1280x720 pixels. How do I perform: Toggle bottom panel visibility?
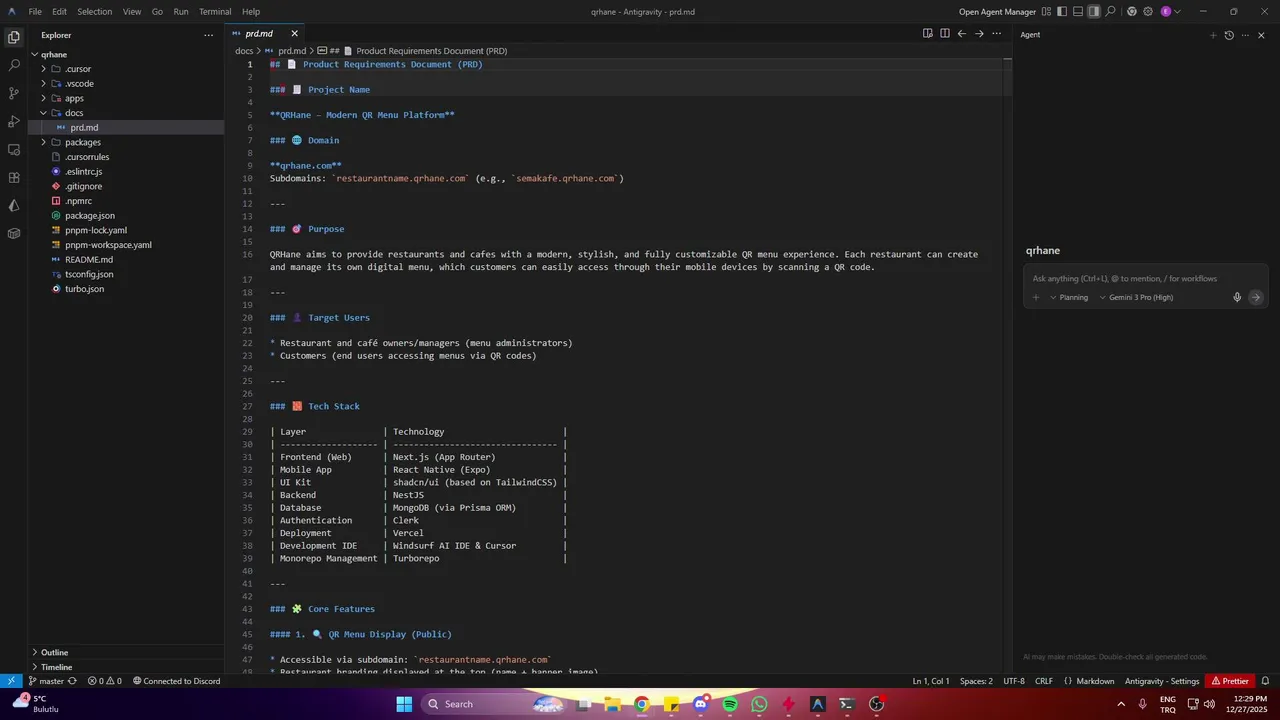coord(1078,12)
